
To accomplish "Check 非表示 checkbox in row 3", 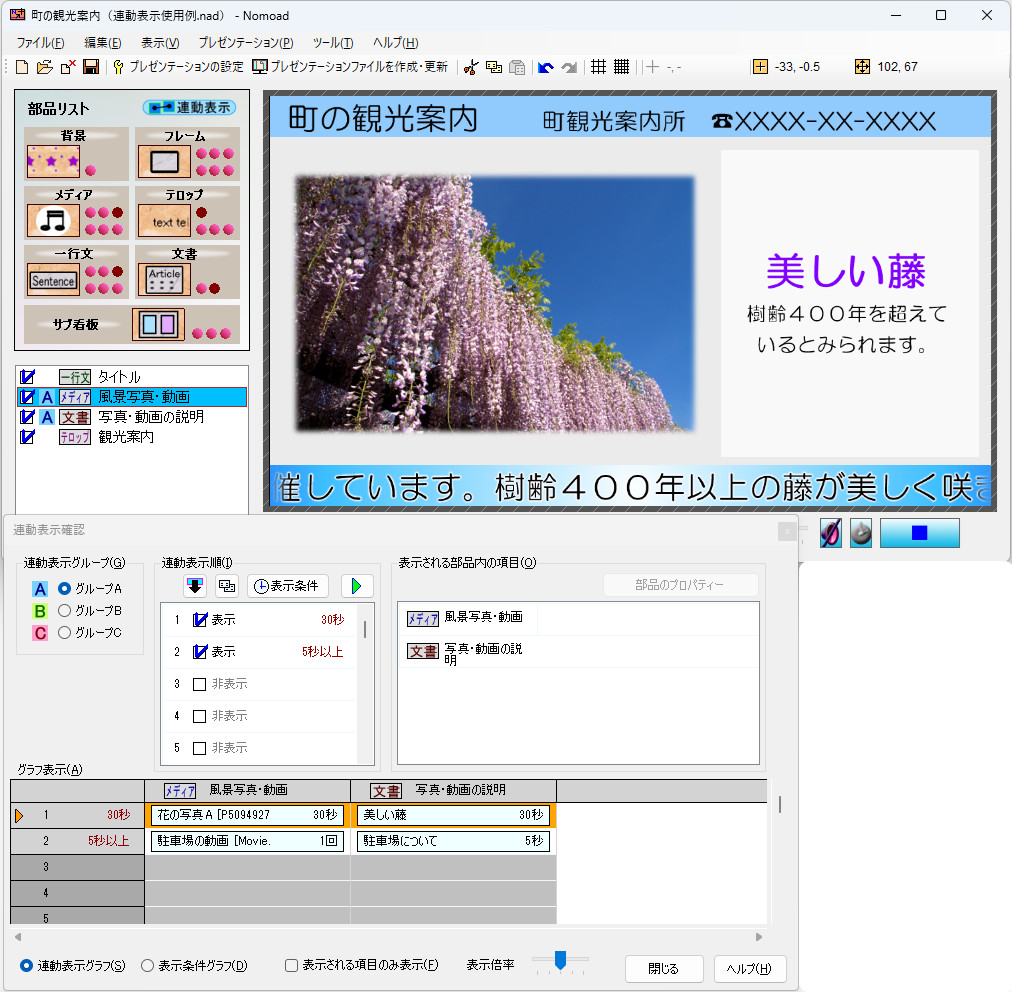I will click(199, 684).
